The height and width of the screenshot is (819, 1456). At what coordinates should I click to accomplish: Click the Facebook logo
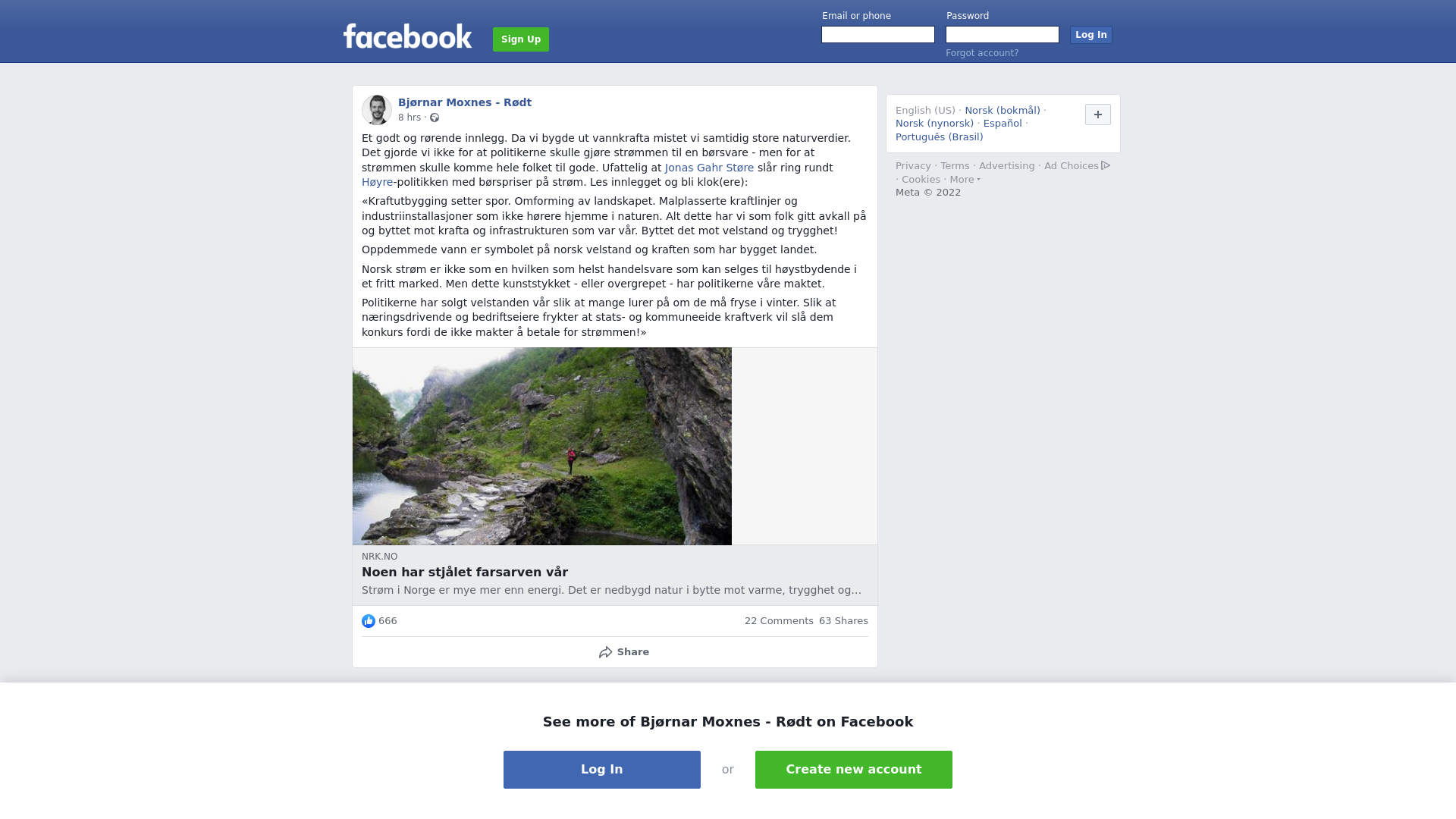pyautogui.click(x=407, y=36)
